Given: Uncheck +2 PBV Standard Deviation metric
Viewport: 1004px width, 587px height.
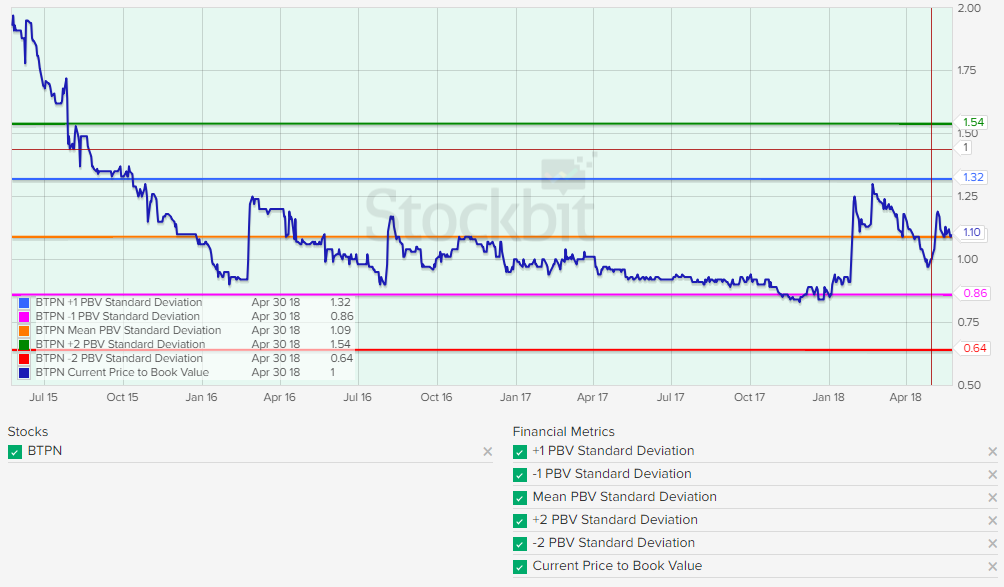Looking at the screenshot, I should pyautogui.click(x=520, y=521).
